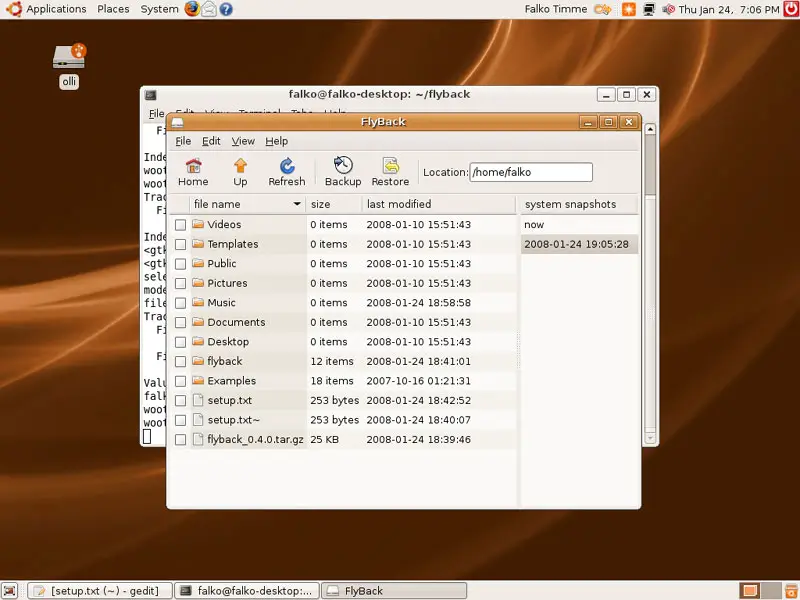Click the Documents folder icon
The height and width of the screenshot is (600, 800).
coord(198,322)
